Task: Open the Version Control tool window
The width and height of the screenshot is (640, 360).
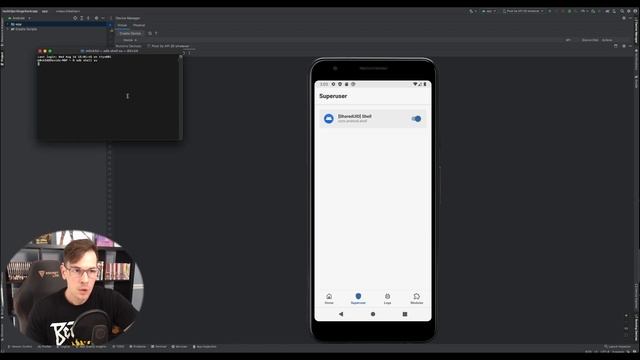Action: [x=20, y=347]
